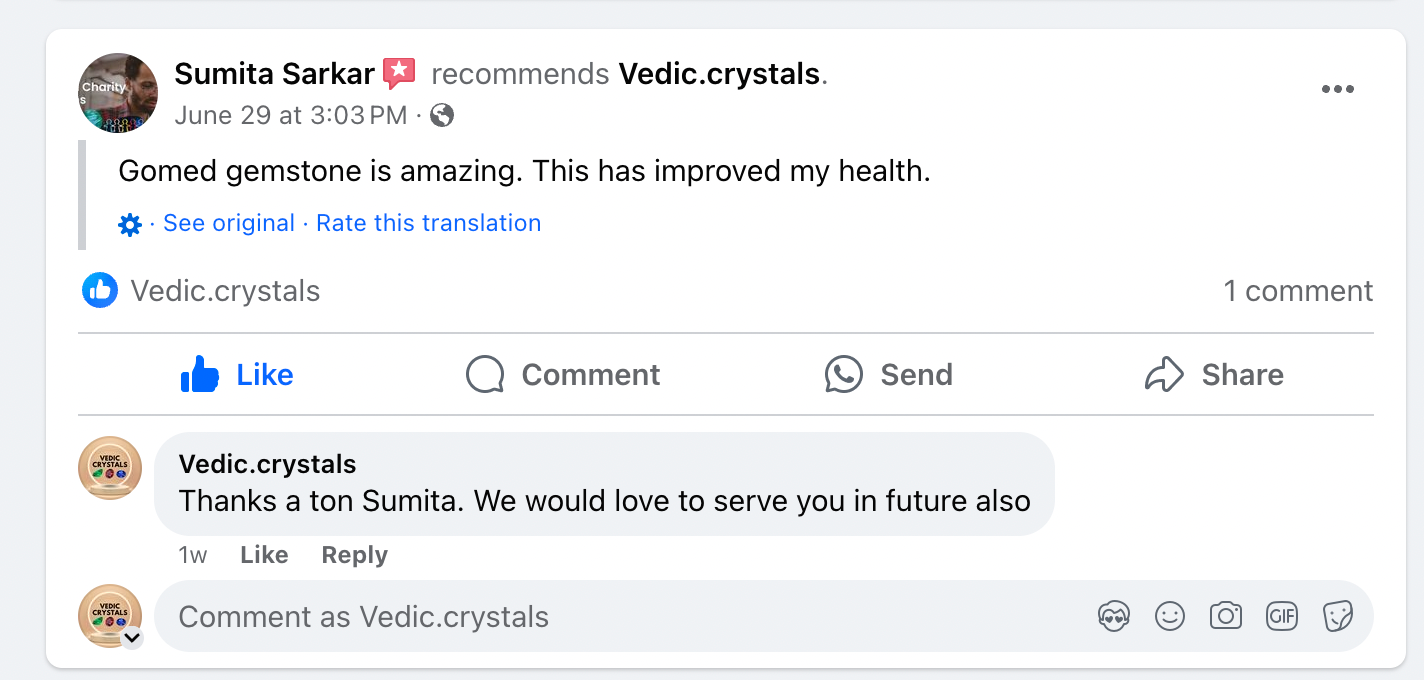Like the Vedic.crystals comment reply
1424x680 pixels.
264,555
